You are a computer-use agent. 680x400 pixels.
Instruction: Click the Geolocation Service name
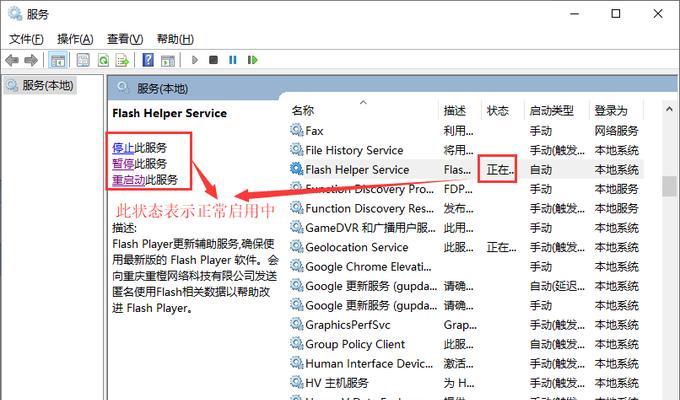pyautogui.click(x=357, y=247)
